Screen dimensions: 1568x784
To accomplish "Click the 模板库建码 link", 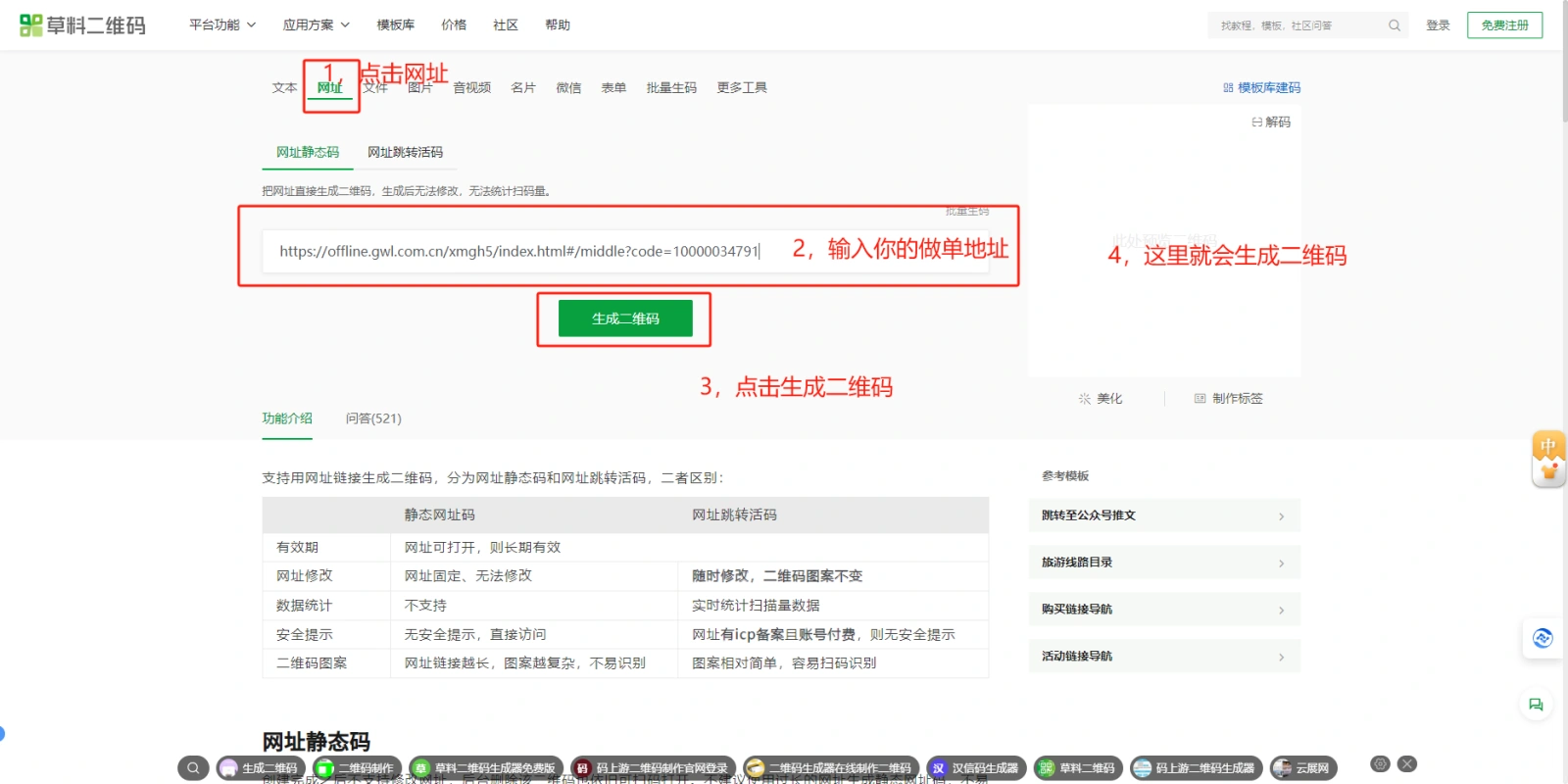I will [1262, 87].
